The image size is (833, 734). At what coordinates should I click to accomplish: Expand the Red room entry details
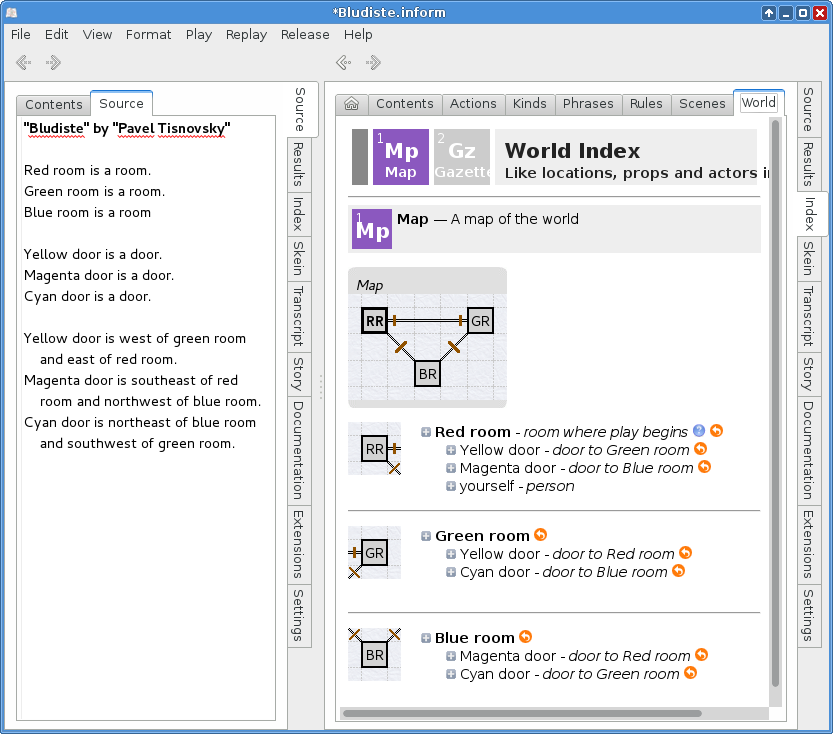(x=426, y=433)
